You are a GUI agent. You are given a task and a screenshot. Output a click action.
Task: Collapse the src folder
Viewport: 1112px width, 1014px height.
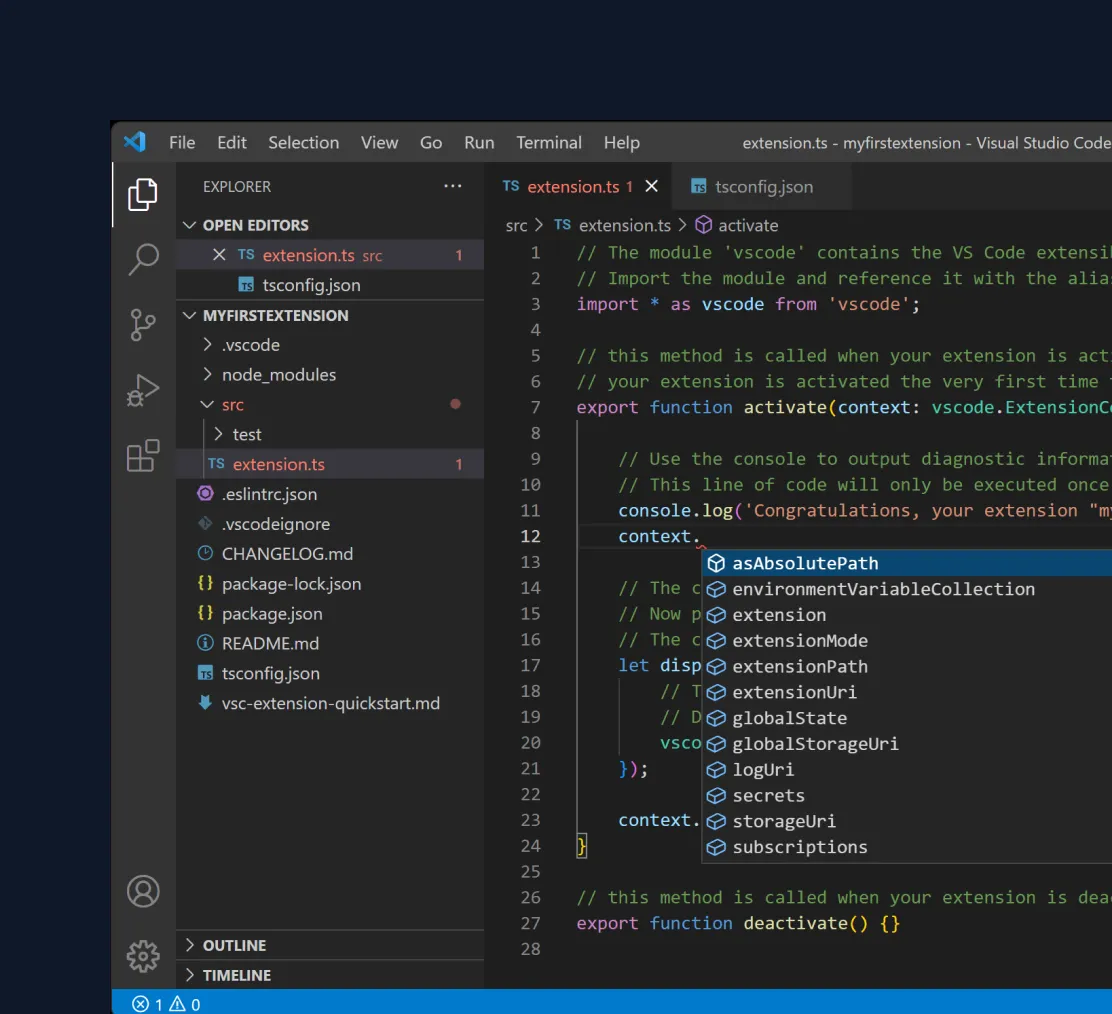pos(232,405)
